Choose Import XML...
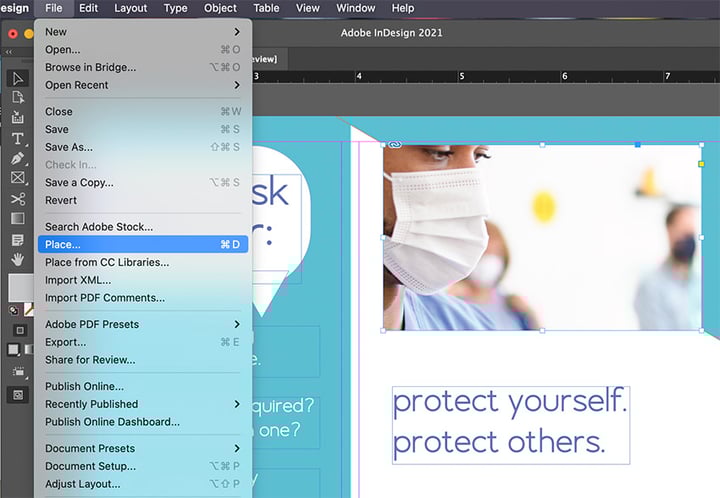This screenshot has height=498, width=720. (143, 280)
